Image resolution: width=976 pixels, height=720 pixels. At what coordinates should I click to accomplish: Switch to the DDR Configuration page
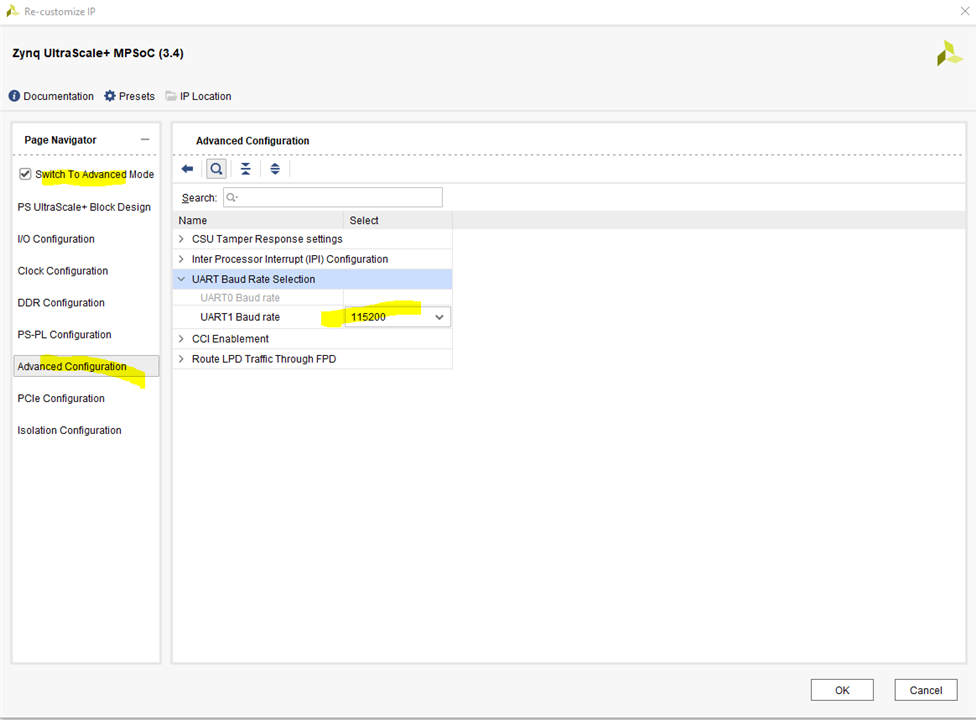pos(61,303)
